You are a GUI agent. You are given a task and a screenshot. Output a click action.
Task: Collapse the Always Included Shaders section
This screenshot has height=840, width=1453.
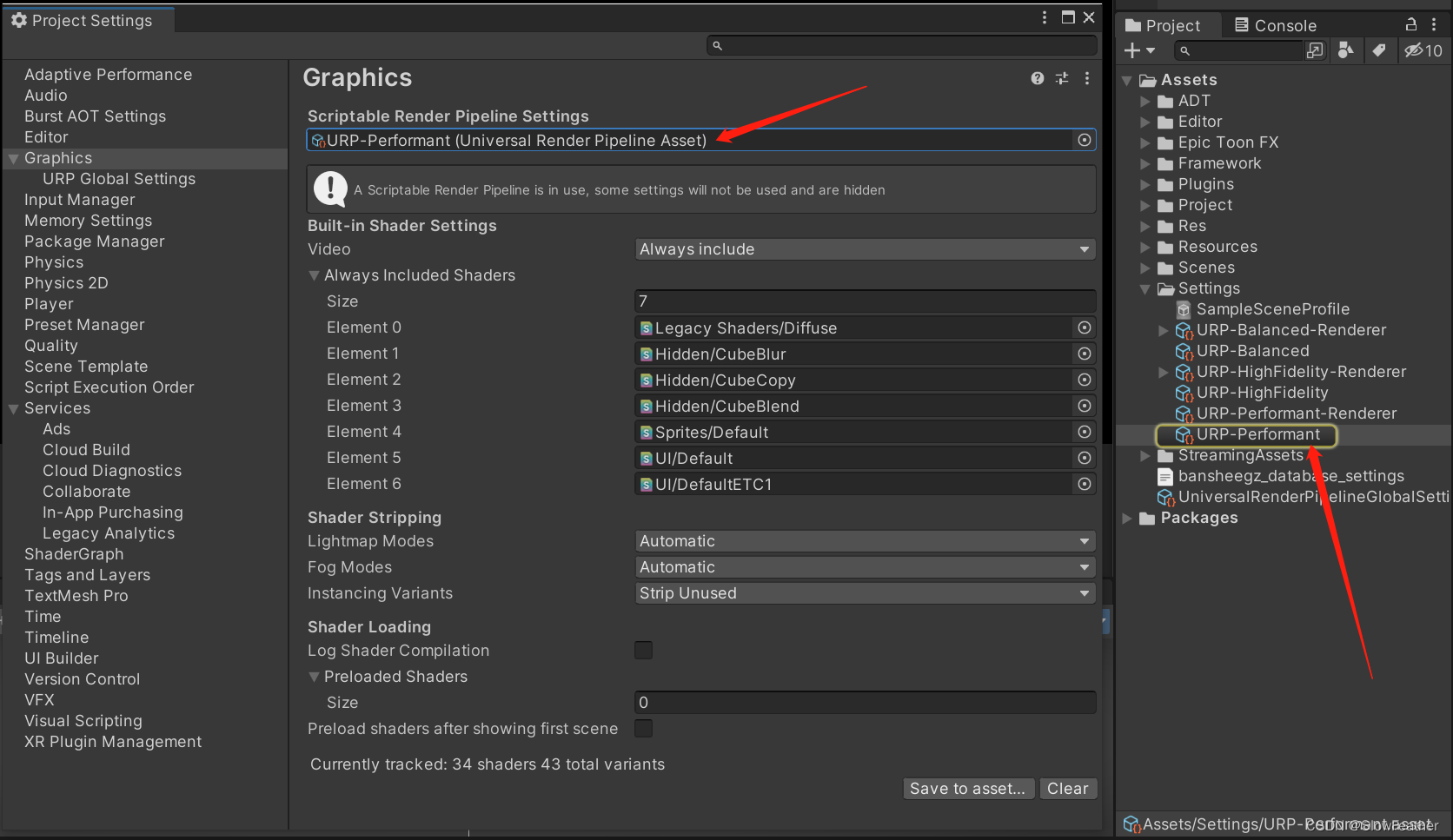click(315, 275)
